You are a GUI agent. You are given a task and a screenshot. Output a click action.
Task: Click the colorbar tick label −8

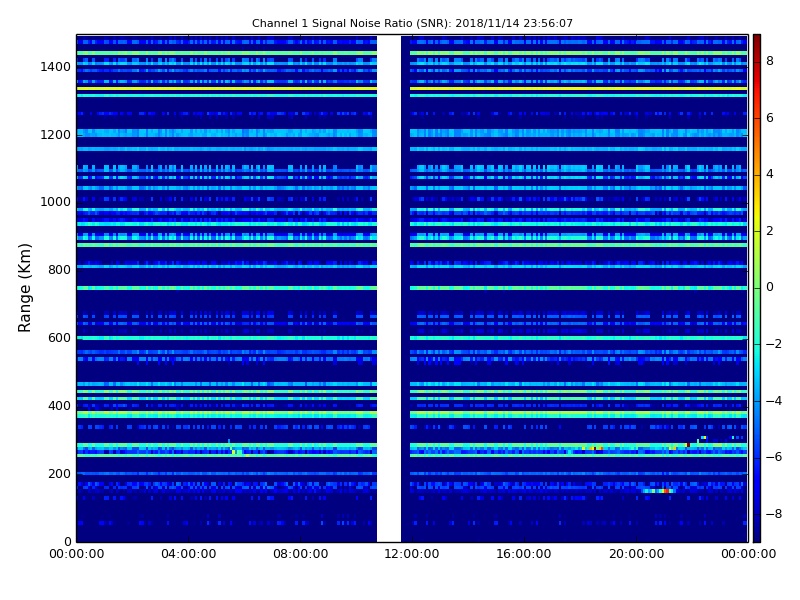(774, 514)
